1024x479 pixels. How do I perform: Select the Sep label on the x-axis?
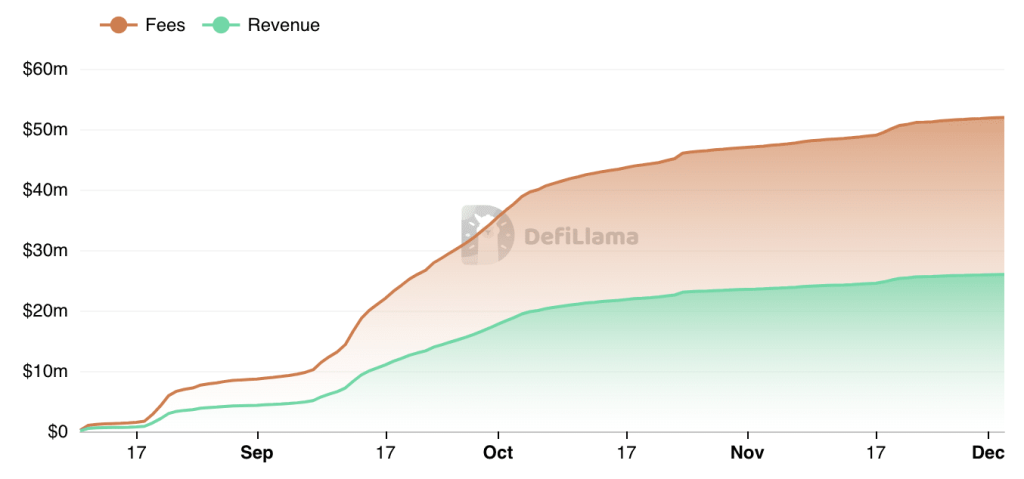258,453
